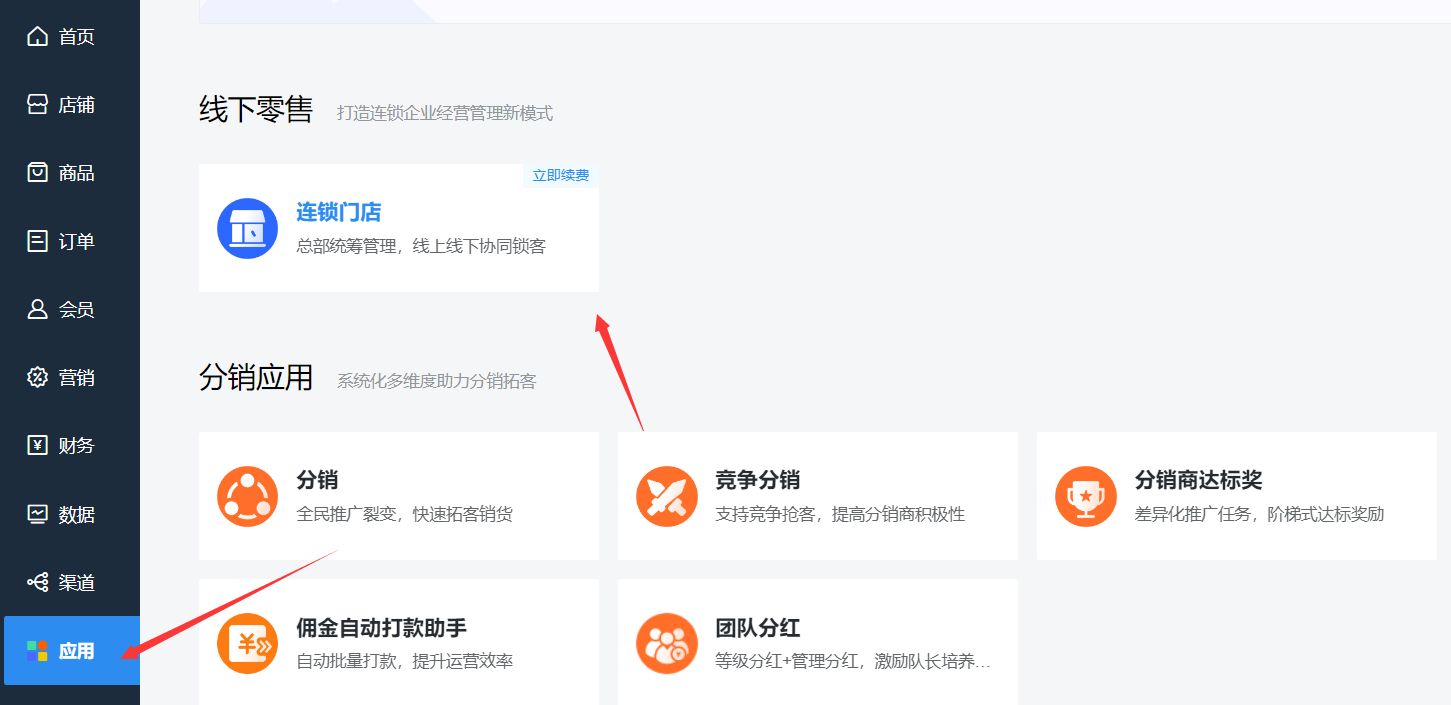This screenshot has width=1451, height=705.
Task: Navigate to 渠道 channels menu
Action: [x=75, y=583]
